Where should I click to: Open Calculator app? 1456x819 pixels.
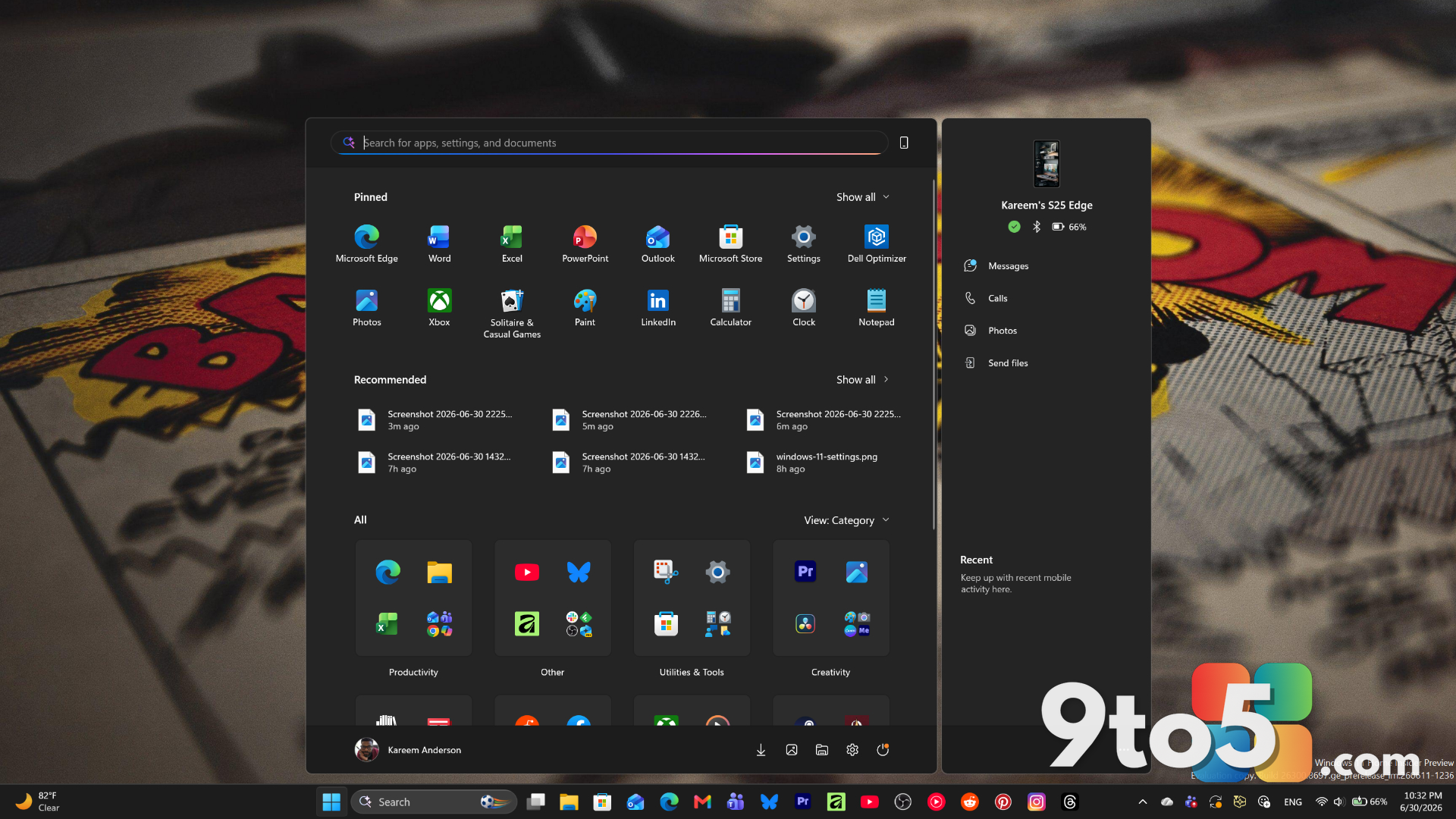730,308
